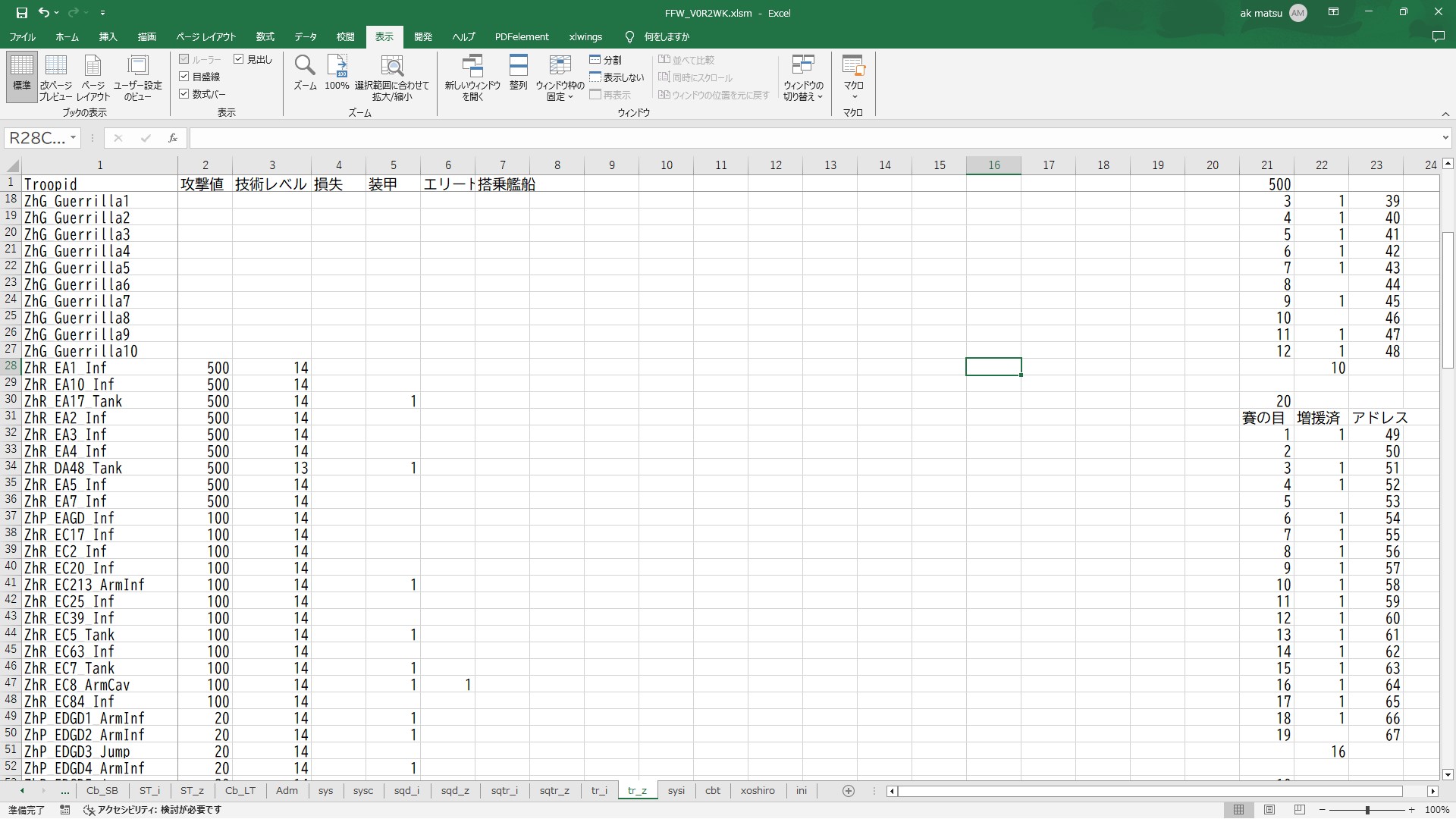Click the Page Layout (ページレイアウト) view icon
The image size is (1456, 819).
(x=93, y=77)
